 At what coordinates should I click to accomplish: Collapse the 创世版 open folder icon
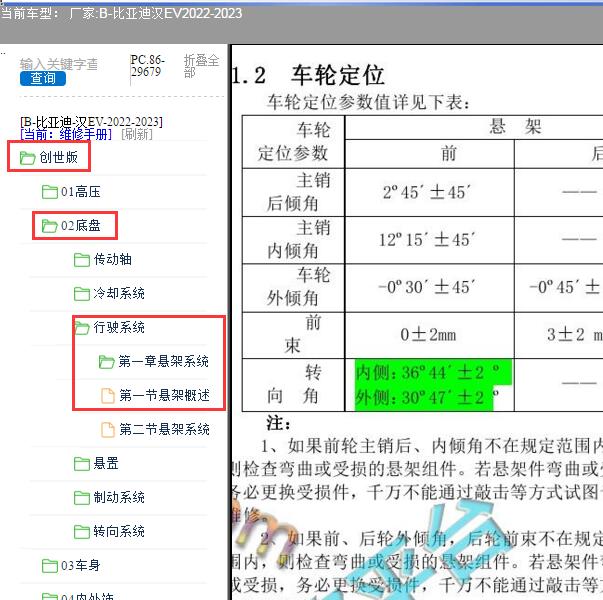pyautogui.click(x=27, y=158)
